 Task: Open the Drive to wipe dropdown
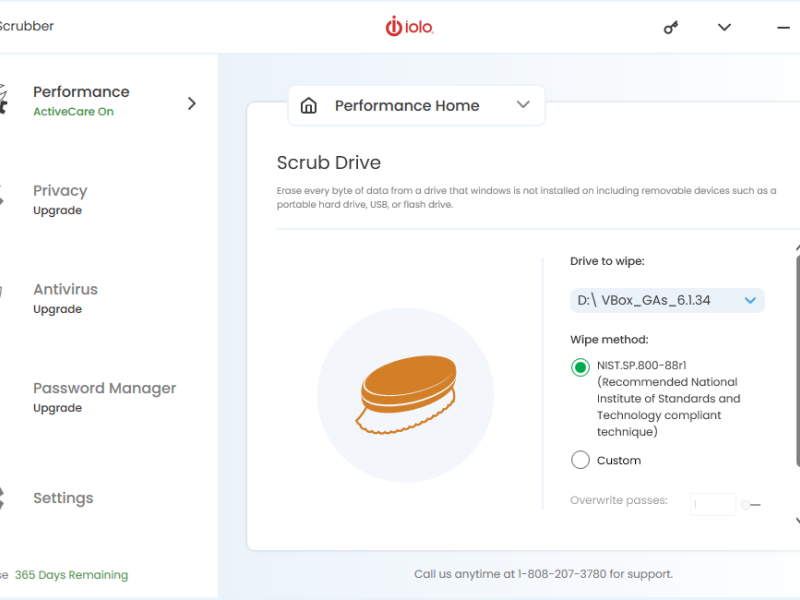(x=667, y=301)
